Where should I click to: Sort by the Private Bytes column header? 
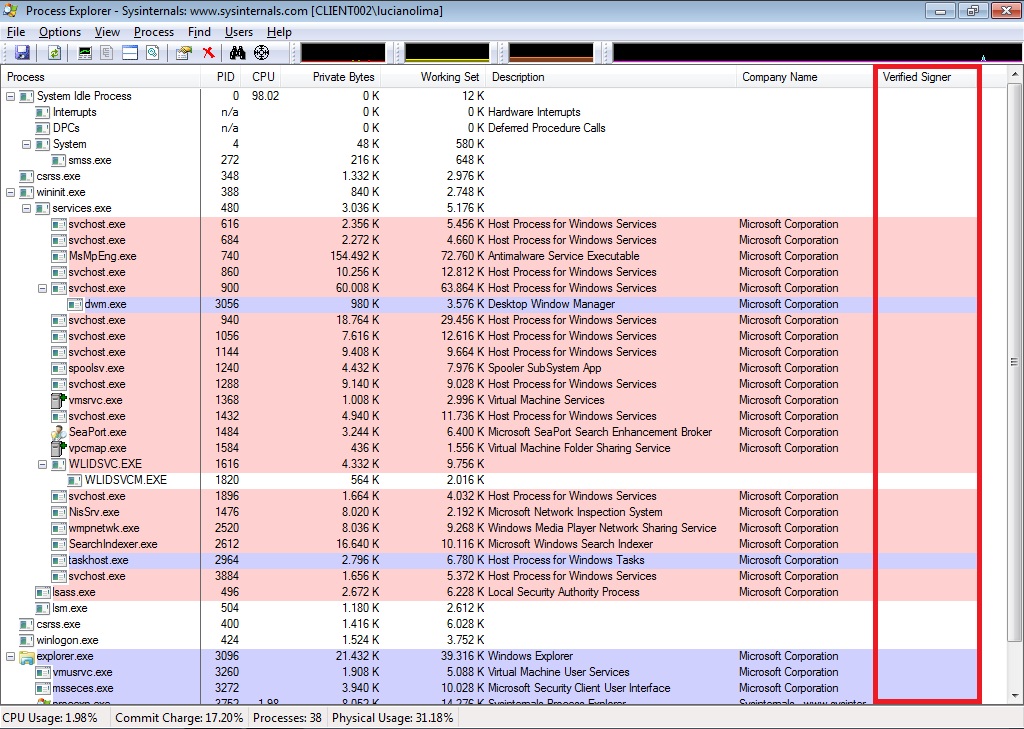point(331,77)
